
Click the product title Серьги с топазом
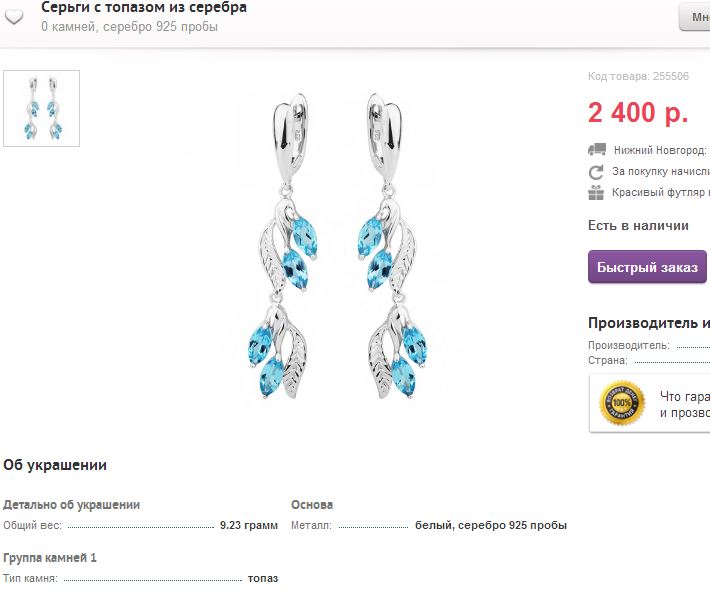(144, 8)
